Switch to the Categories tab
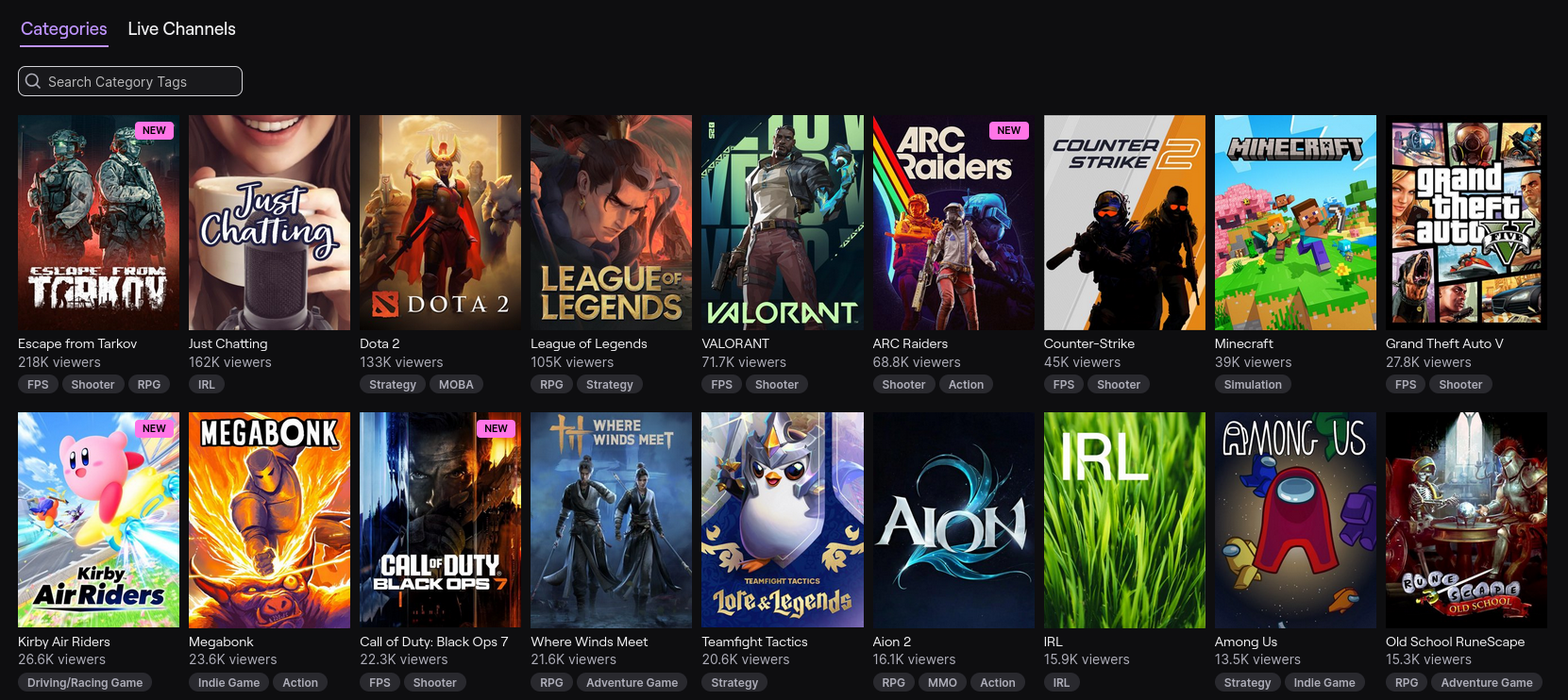1568x700 pixels. 64,28
